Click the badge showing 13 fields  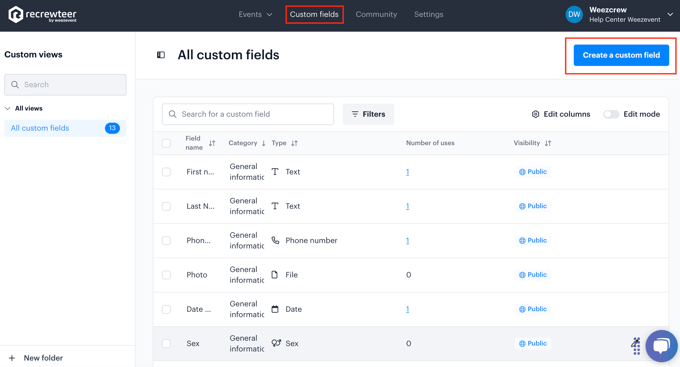[x=112, y=128]
